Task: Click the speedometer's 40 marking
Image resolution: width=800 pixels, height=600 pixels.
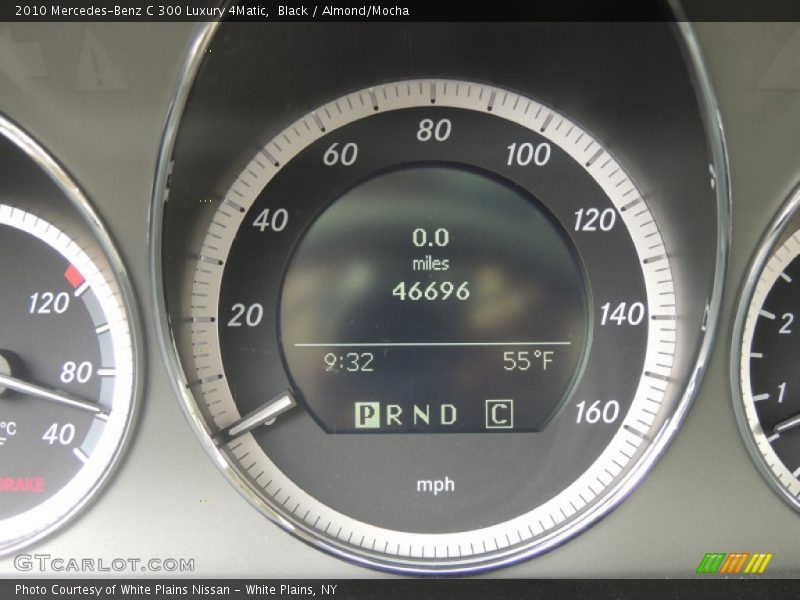Action: pos(270,220)
